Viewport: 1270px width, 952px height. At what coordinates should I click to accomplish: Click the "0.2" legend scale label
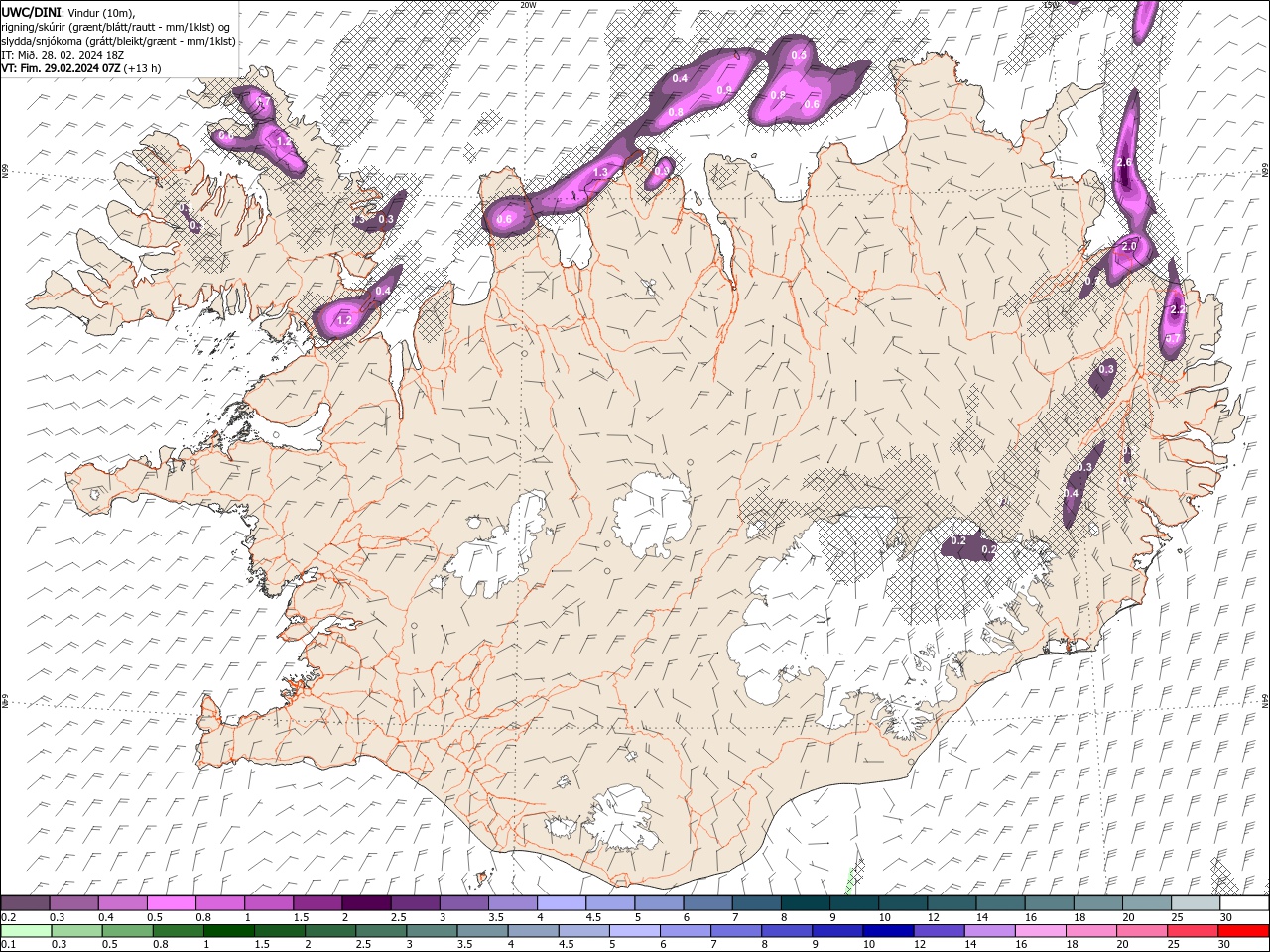point(8,917)
